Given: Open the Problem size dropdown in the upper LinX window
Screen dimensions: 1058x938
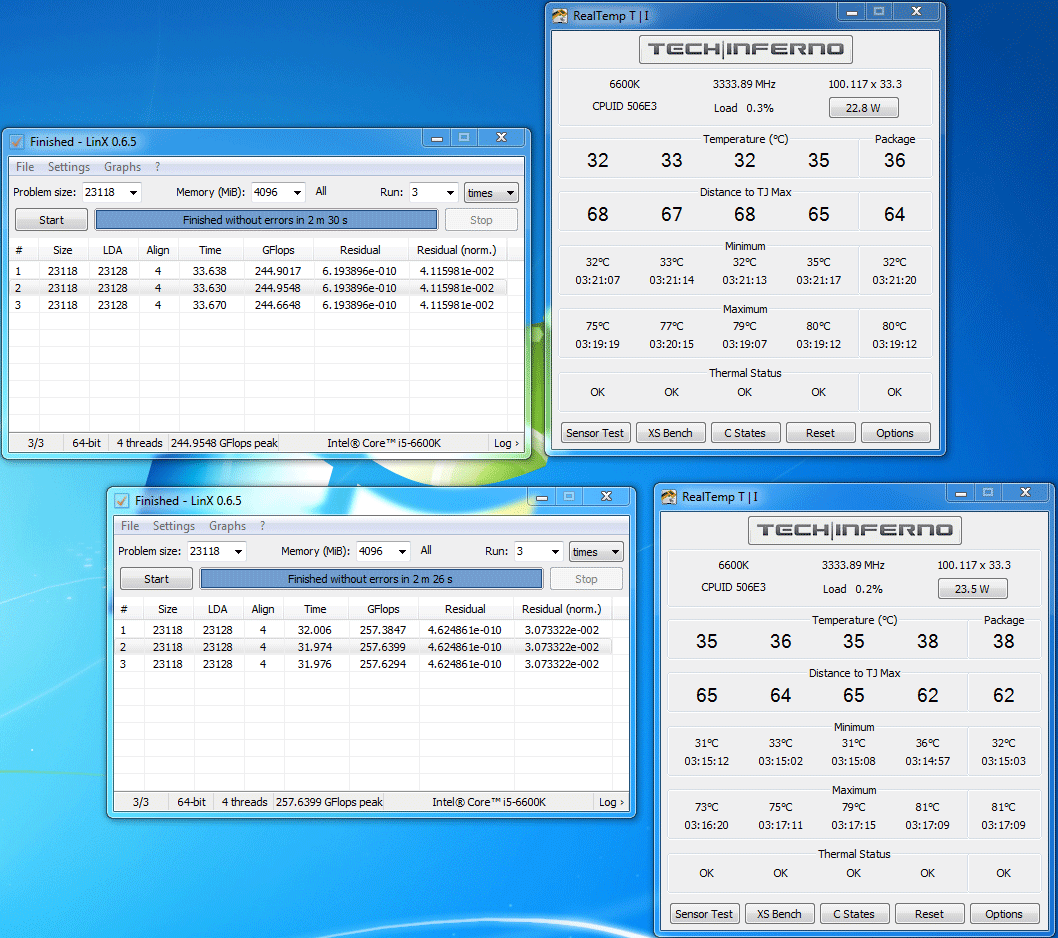Looking at the screenshot, I should [134, 192].
